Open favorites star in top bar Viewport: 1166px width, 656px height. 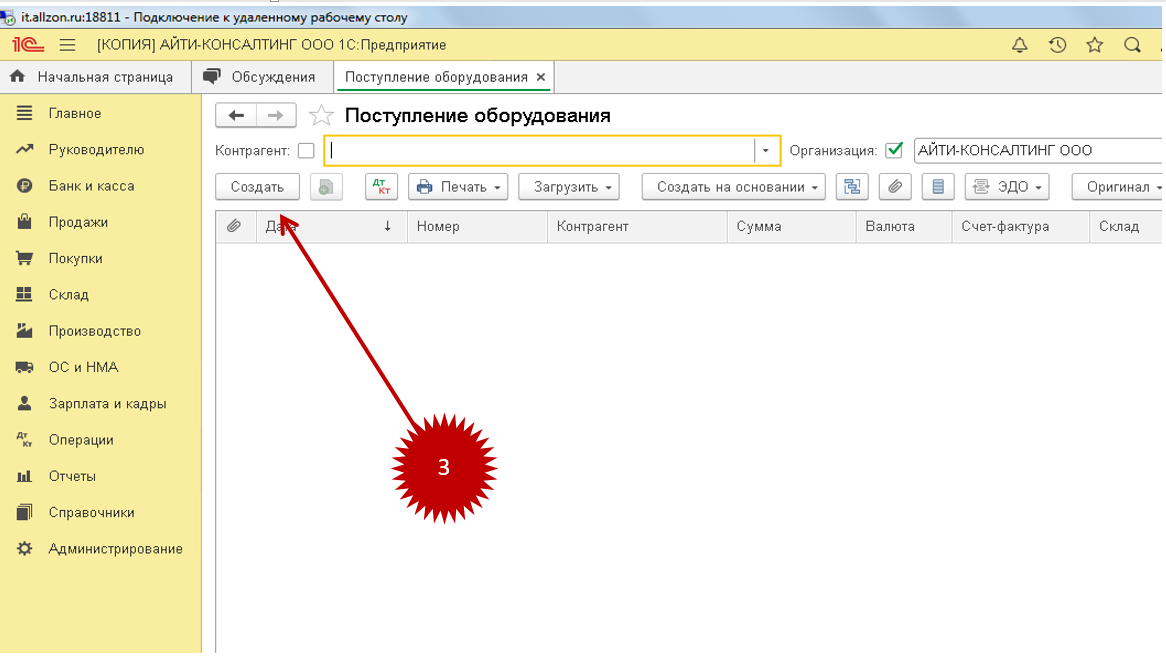coord(1095,45)
